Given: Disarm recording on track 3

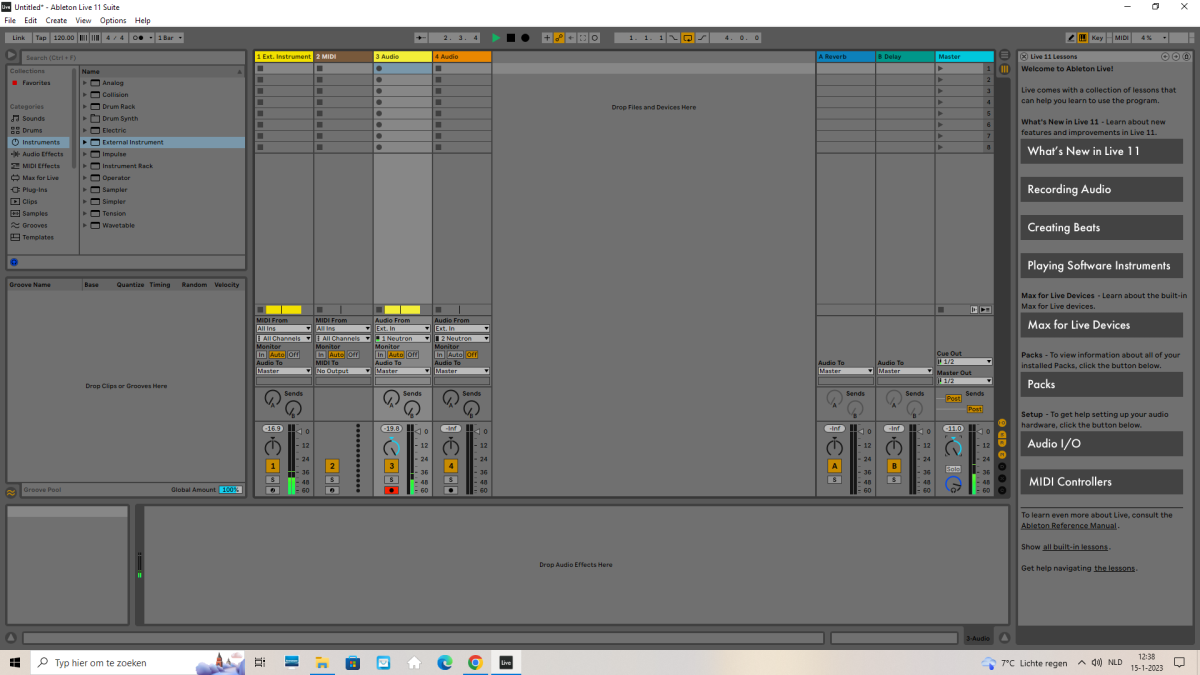Looking at the screenshot, I should click(391, 490).
